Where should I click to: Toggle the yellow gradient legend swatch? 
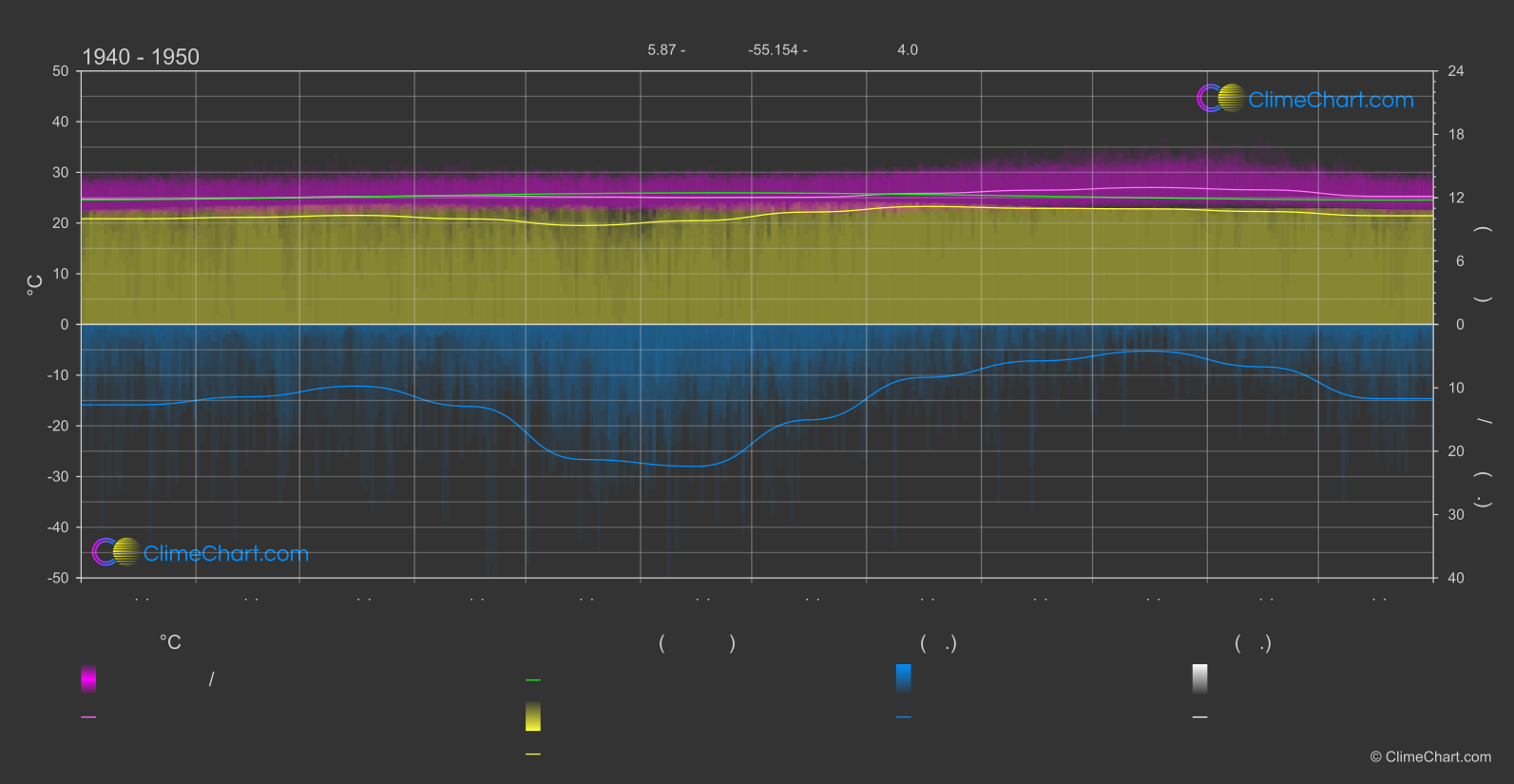point(533,717)
